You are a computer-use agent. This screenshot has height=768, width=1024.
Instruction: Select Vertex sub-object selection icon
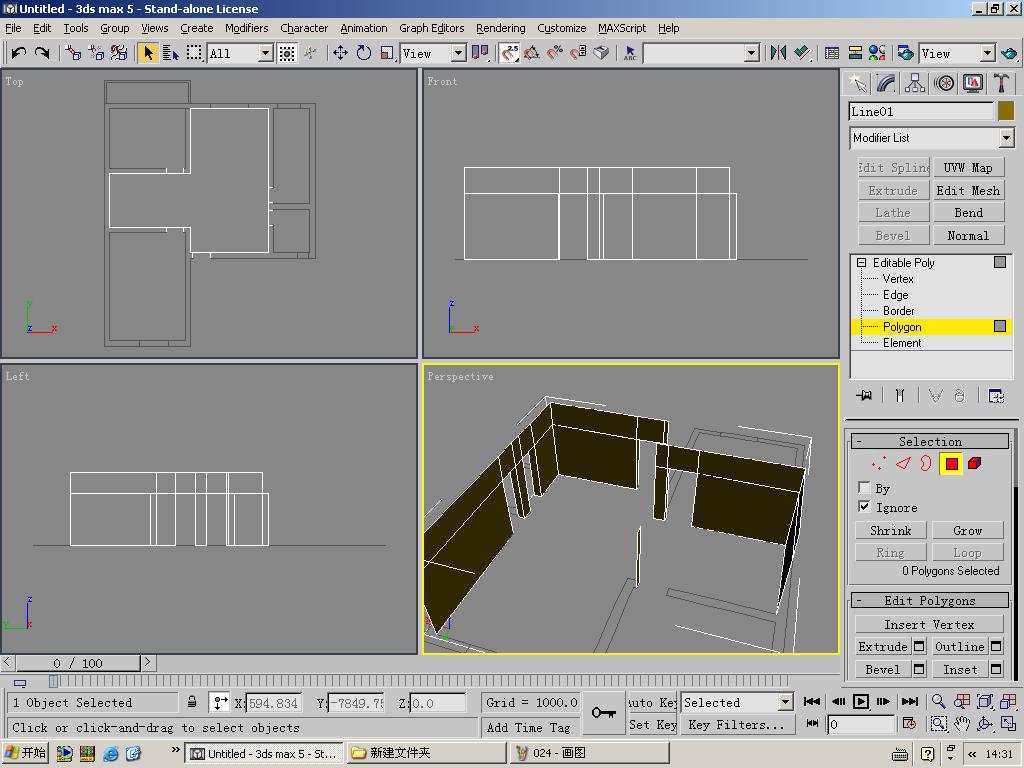point(879,464)
